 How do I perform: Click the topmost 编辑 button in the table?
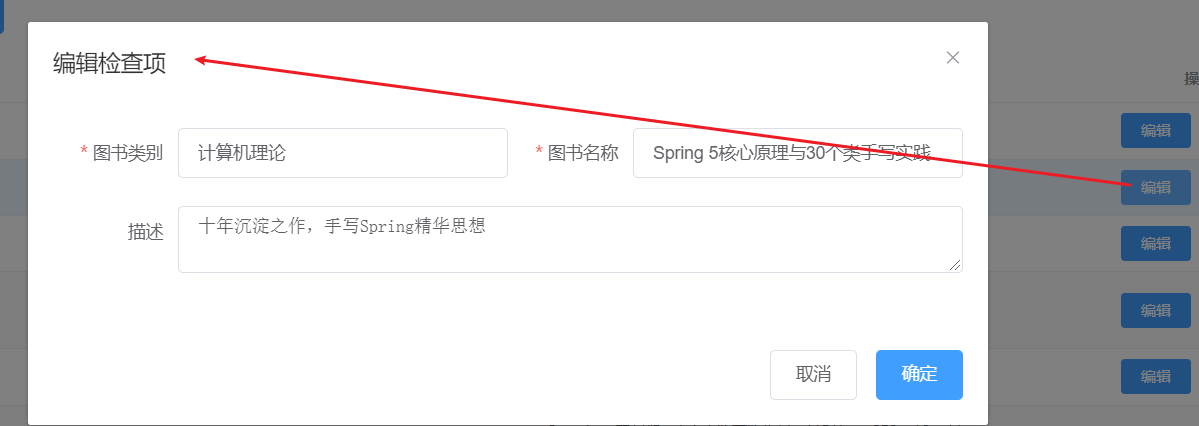[x=1155, y=130]
